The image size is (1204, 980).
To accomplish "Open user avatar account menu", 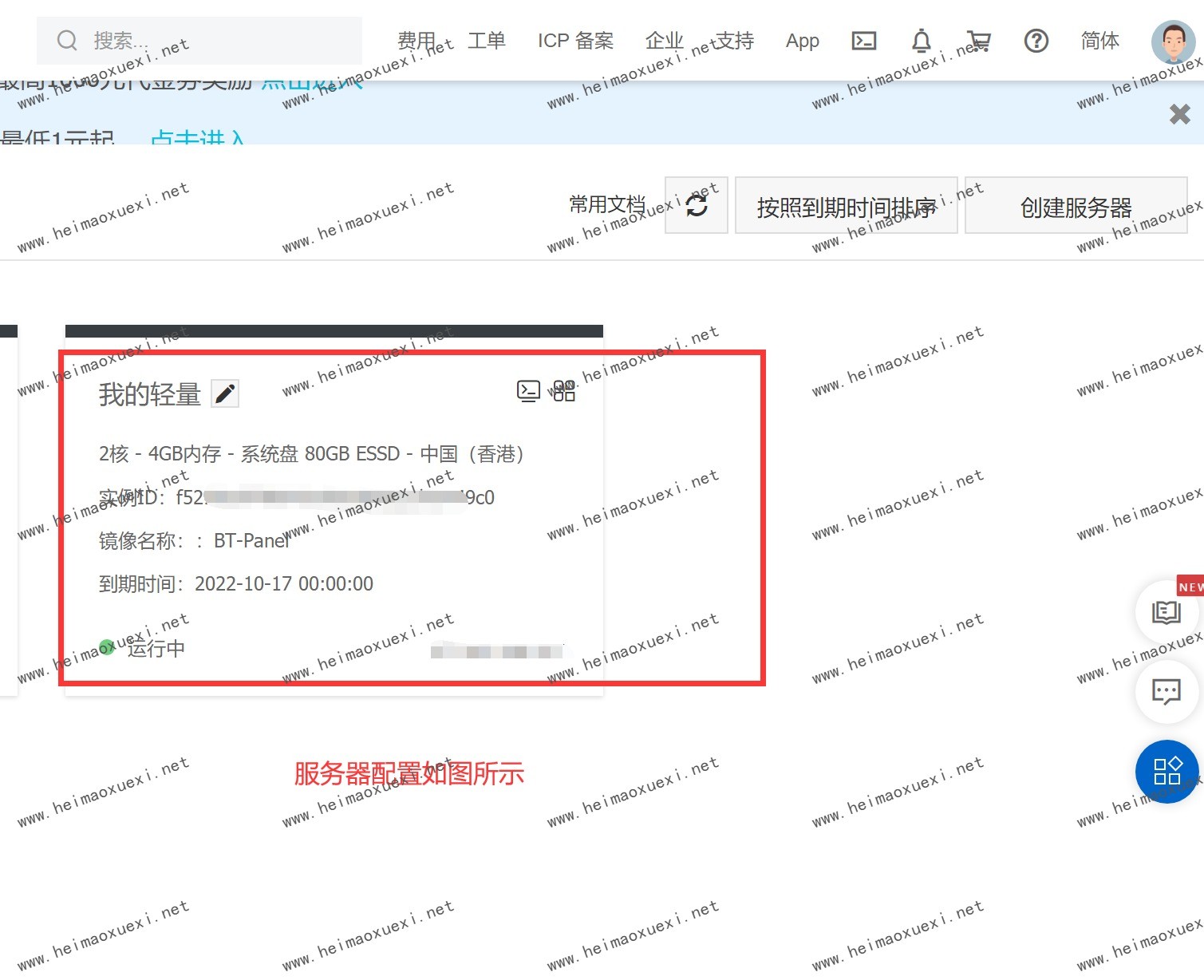I will (1173, 41).
